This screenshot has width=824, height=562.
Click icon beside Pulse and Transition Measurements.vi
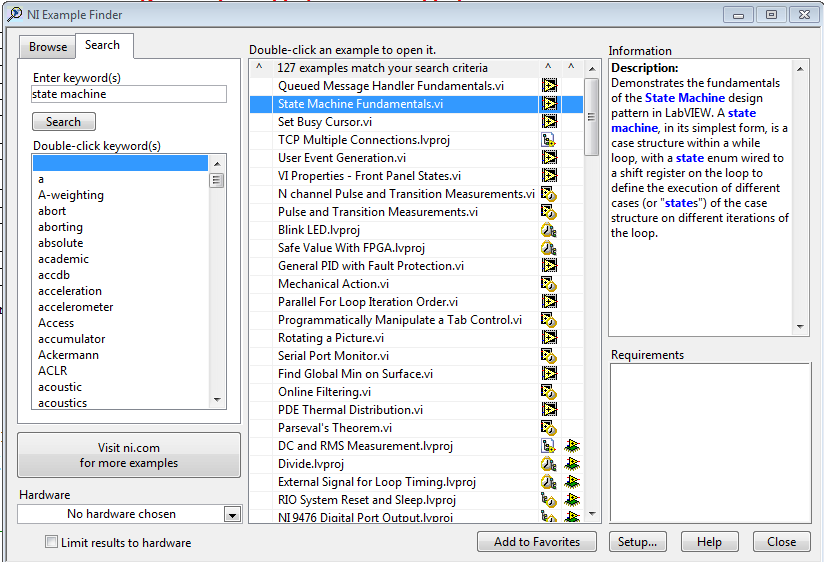(549, 212)
